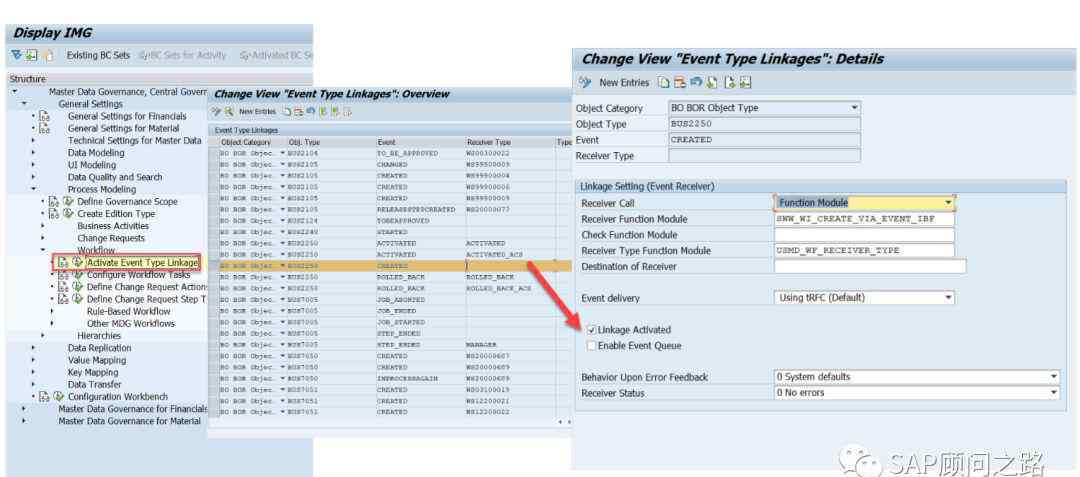Click the BC Sets for Activity button

(183, 55)
